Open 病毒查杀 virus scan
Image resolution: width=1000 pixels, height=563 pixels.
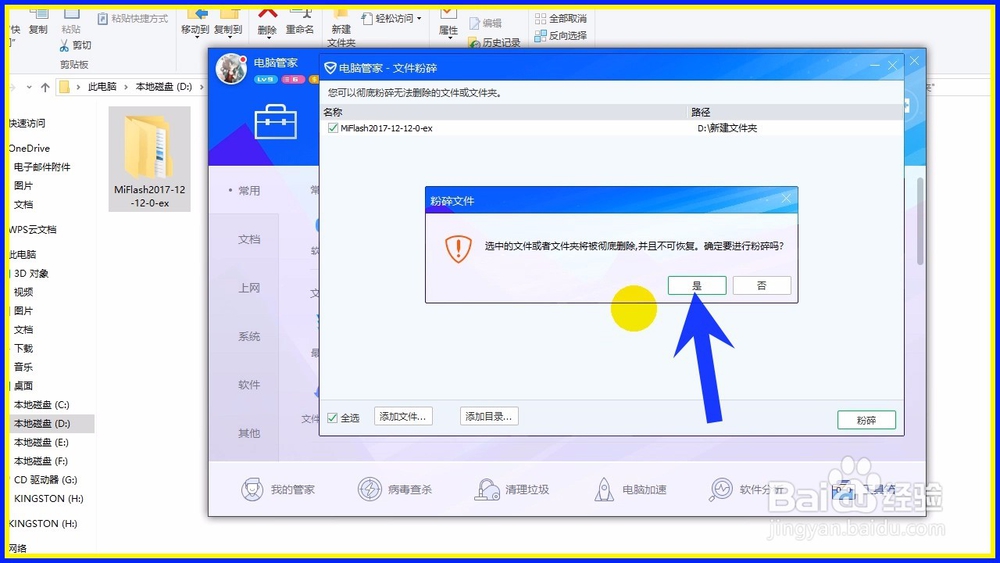(x=395, y=490)
